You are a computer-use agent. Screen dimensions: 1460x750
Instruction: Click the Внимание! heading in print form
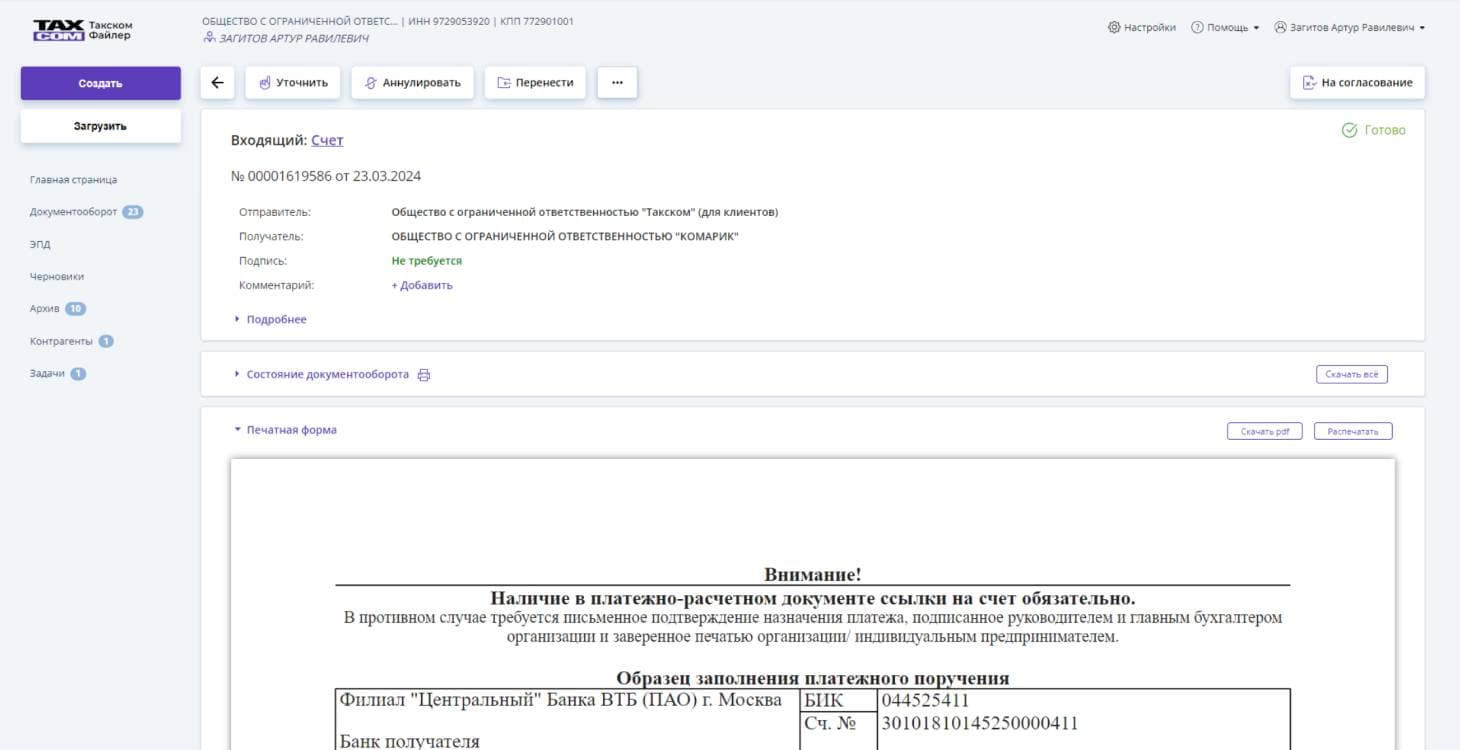click(813, 575)
